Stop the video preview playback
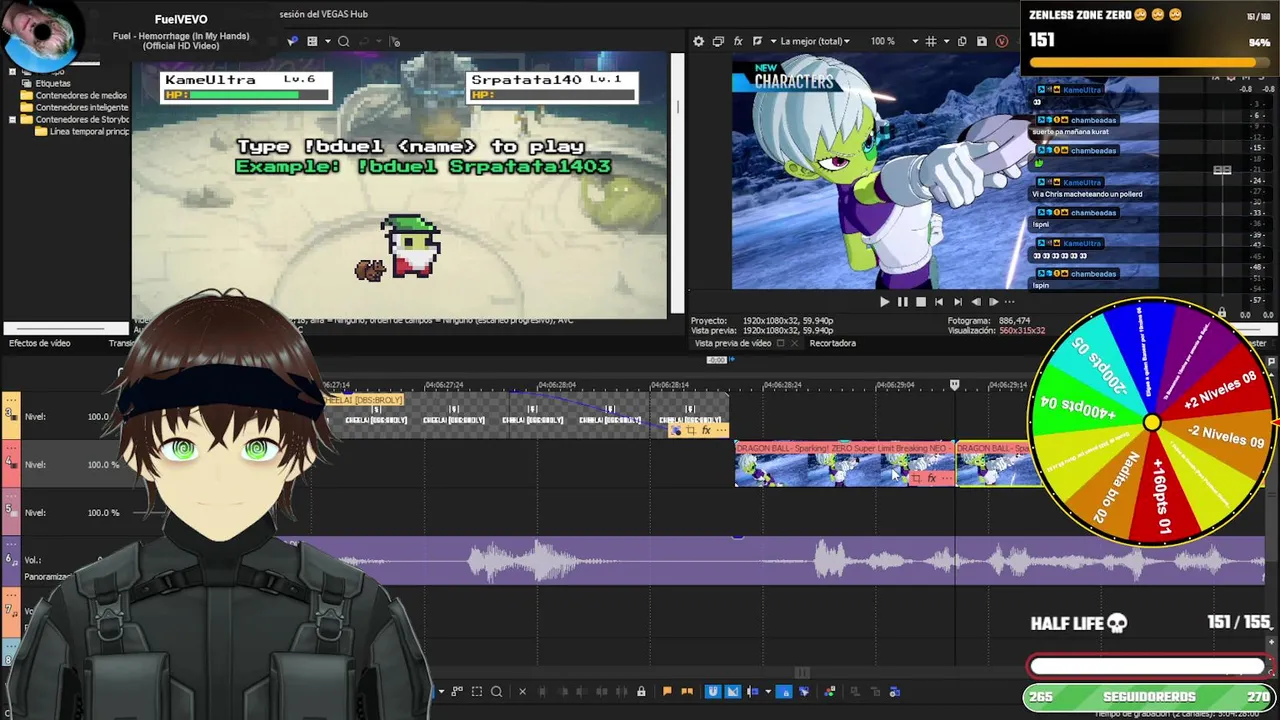Viewport: 1280px width, 720px height. (920, 301)
